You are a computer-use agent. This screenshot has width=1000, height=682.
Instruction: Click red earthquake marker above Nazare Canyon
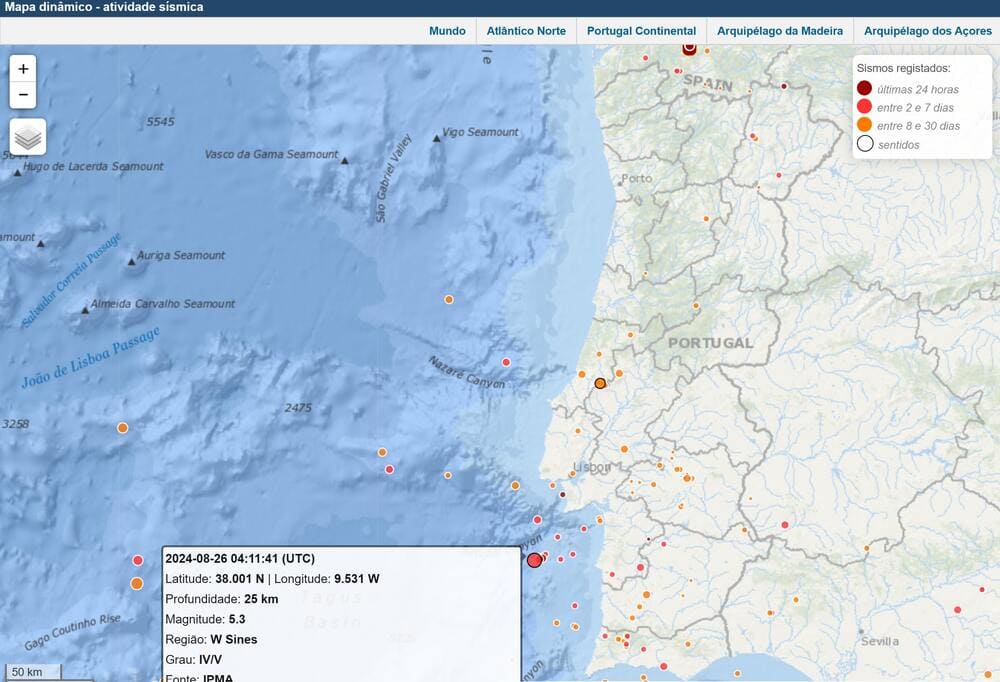click(506, 362)
